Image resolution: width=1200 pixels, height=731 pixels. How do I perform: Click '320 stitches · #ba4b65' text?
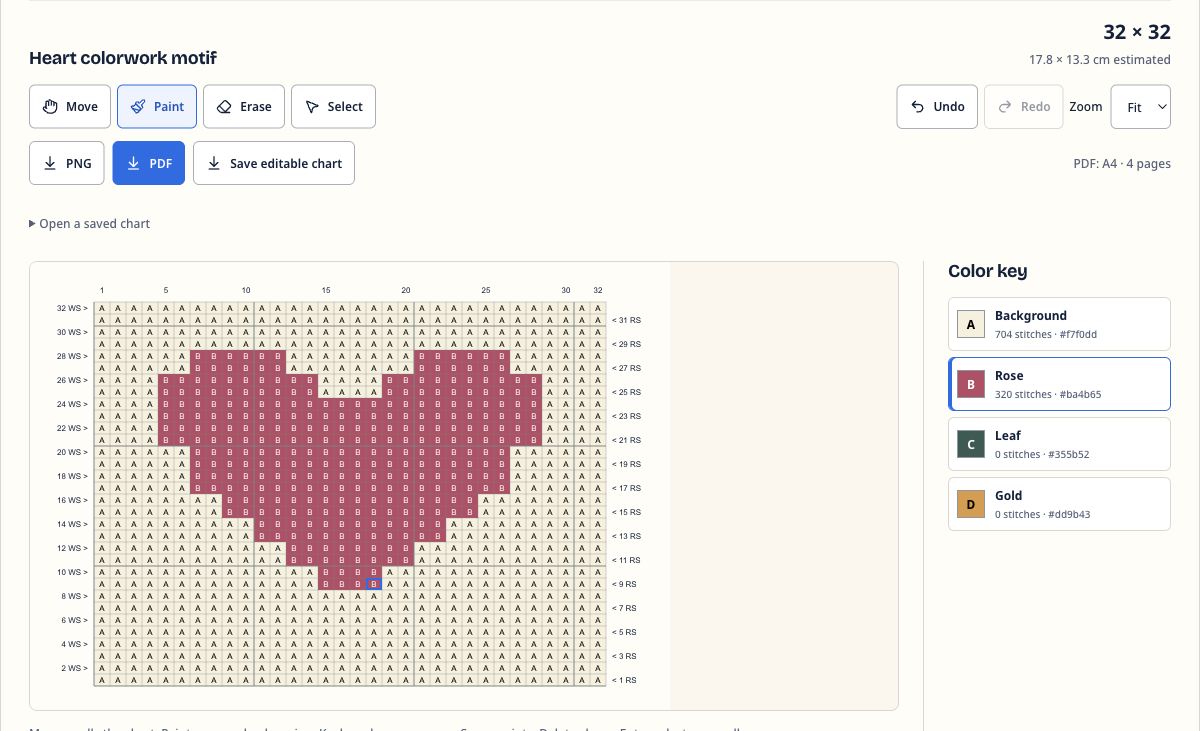click(1048, 394)
